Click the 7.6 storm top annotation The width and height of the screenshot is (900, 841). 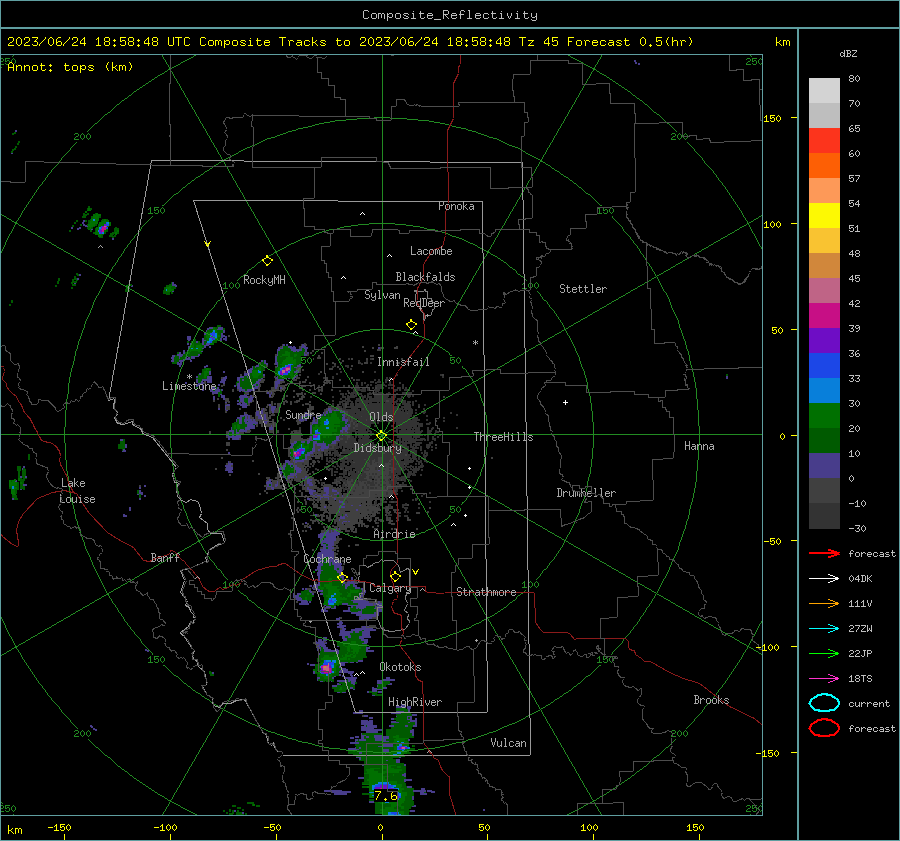click(386, 796)
